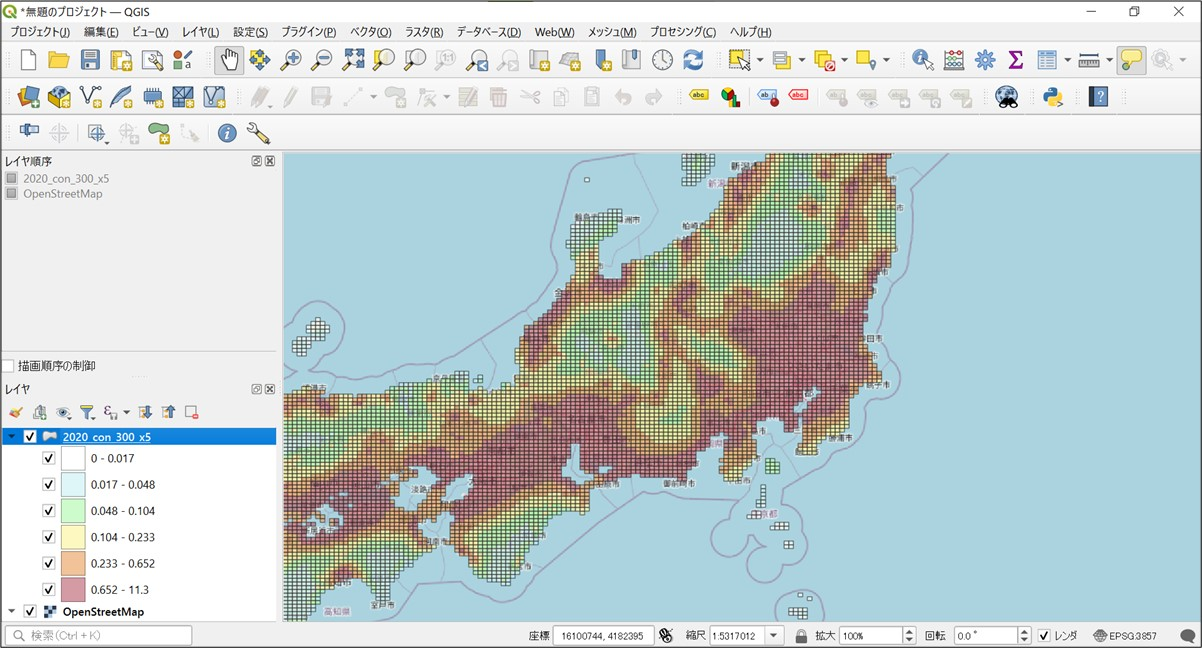Open the Data Source Manager
Screen dimensions: 1202x648
click(28, 97)
